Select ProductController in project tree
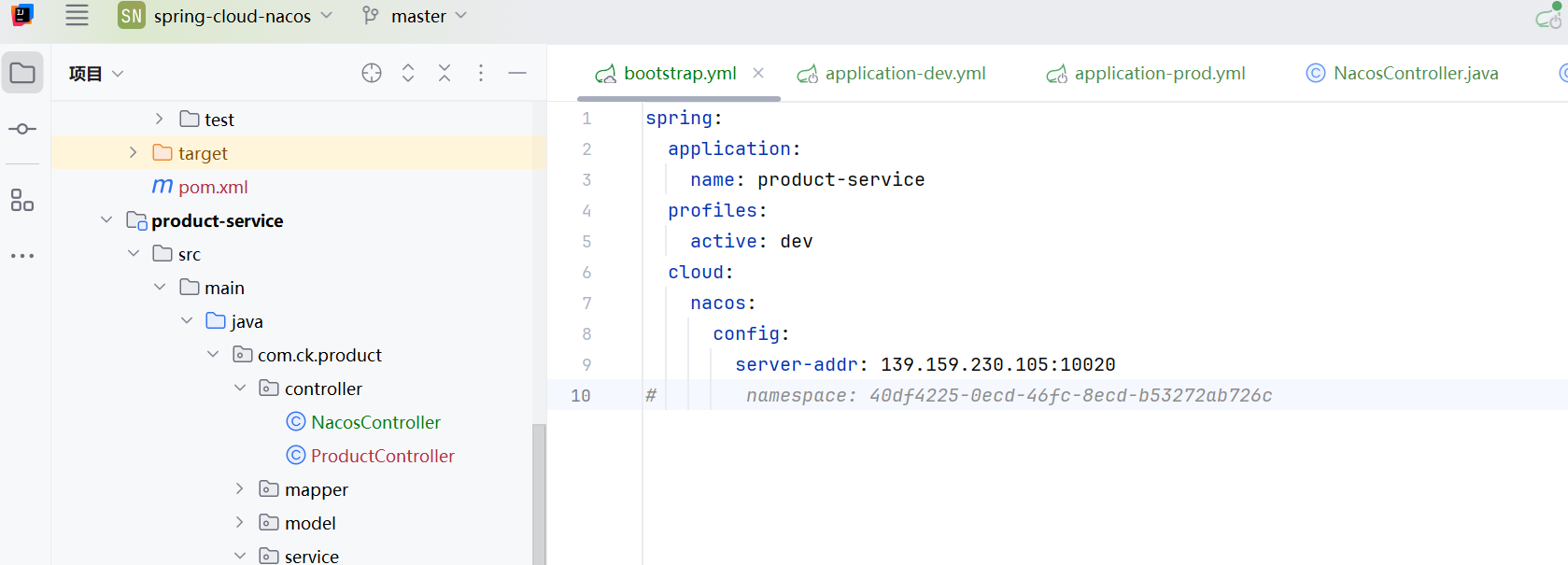The height and width of the screenshot is (565, 1568). click(x=383, y=456)
